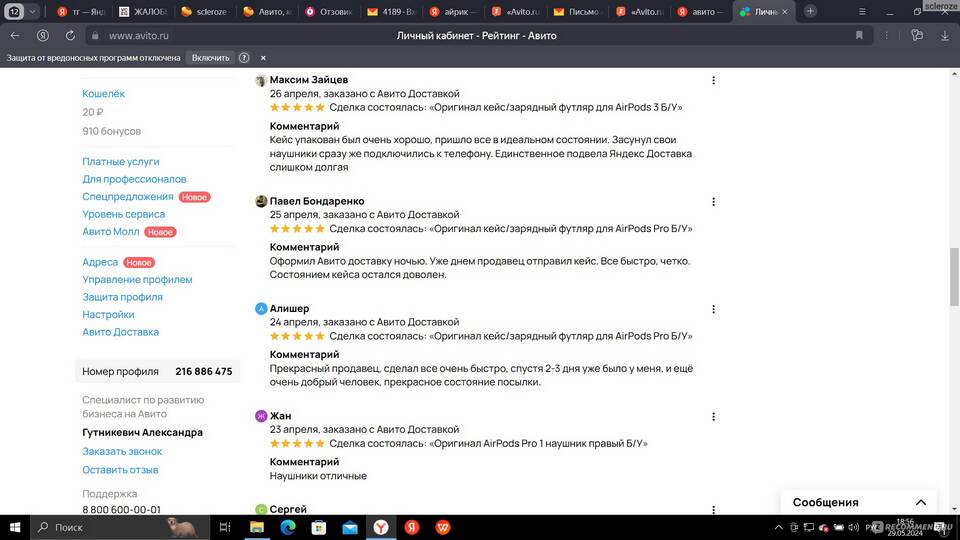Click Включить to enable malware protection

coord(211,58)
